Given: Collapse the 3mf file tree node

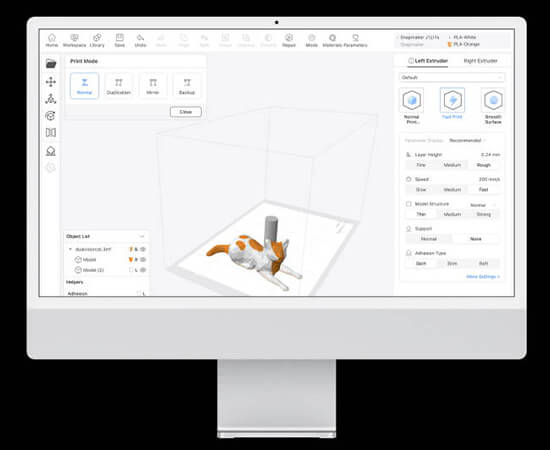Looking at the screenshot, I should (70, 249).
